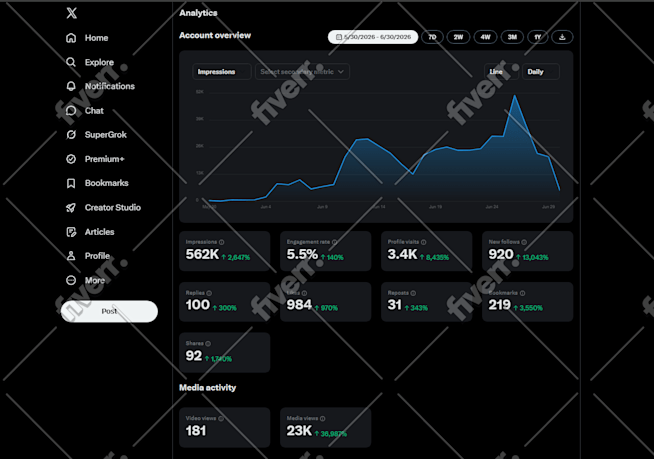The height and width of the screenshot is (459, 654).
Task: Click the Premium+ menu label
Action: coord(104,159)
